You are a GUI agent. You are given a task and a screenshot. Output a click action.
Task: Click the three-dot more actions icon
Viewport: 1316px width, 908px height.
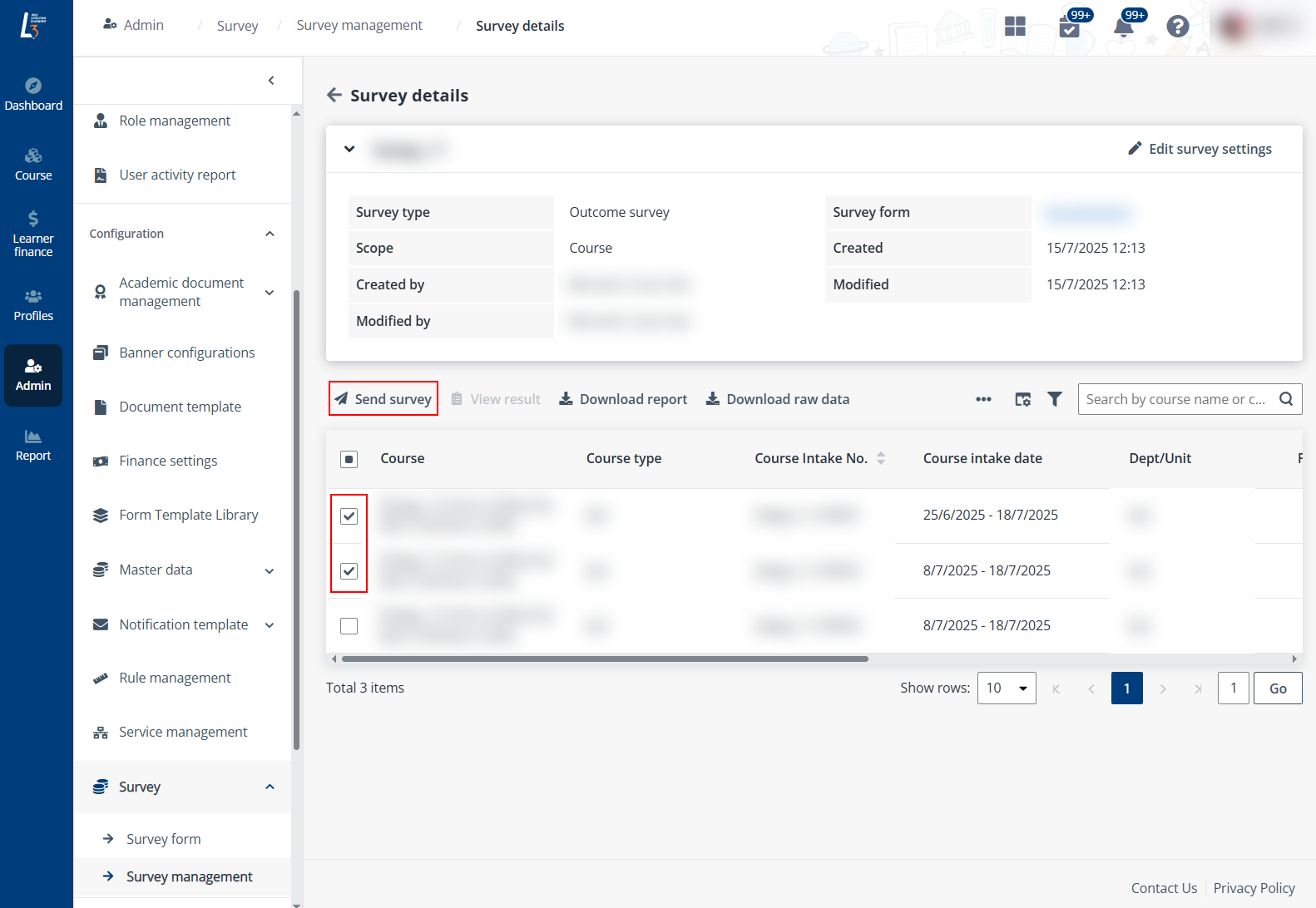(983, 399)
